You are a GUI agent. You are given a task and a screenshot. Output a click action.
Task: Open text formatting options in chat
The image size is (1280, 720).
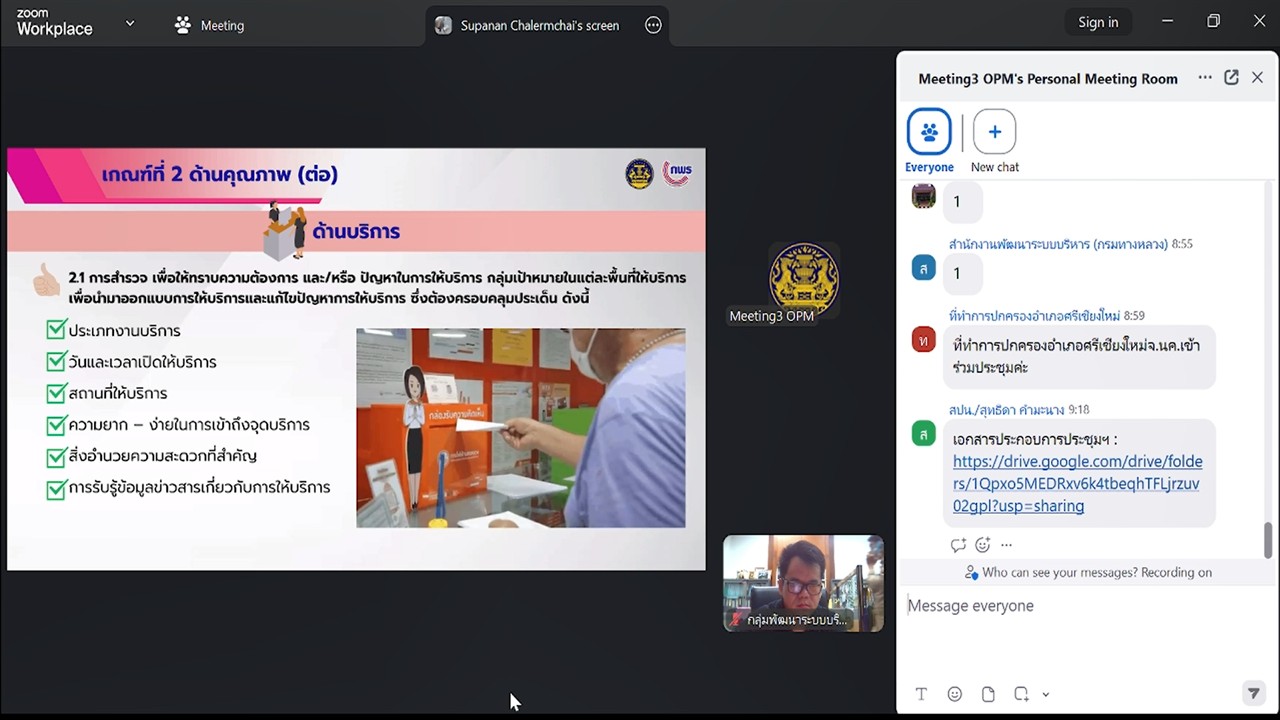point(921,693)
